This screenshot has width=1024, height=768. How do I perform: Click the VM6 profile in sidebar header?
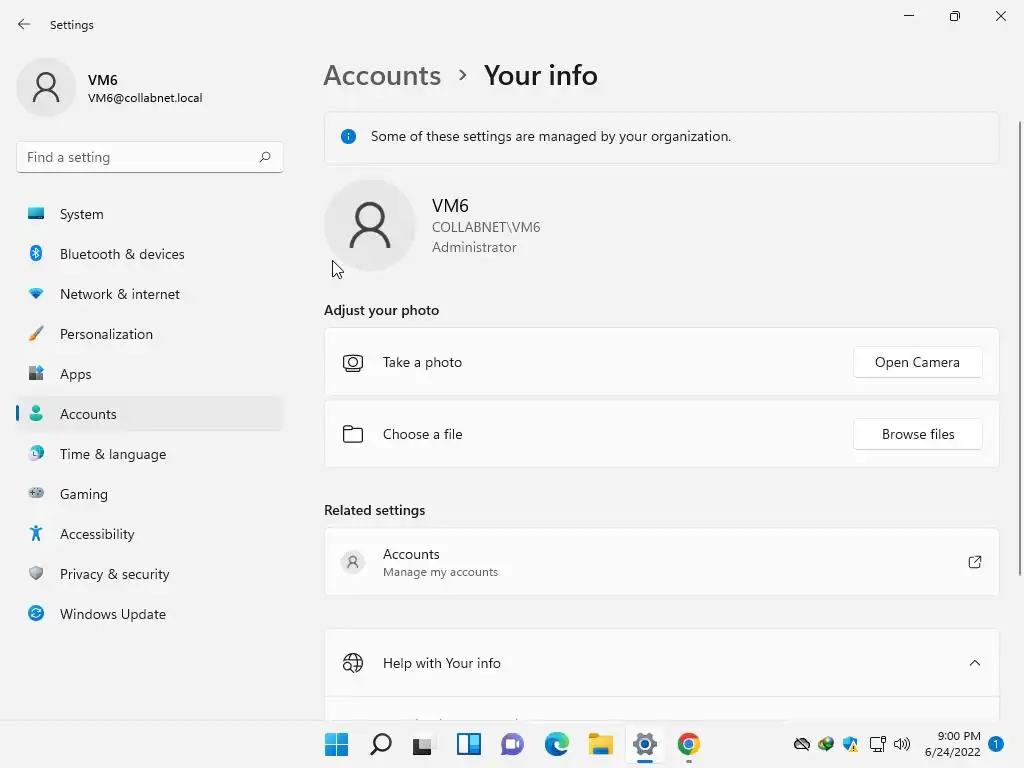coord(110,88)
